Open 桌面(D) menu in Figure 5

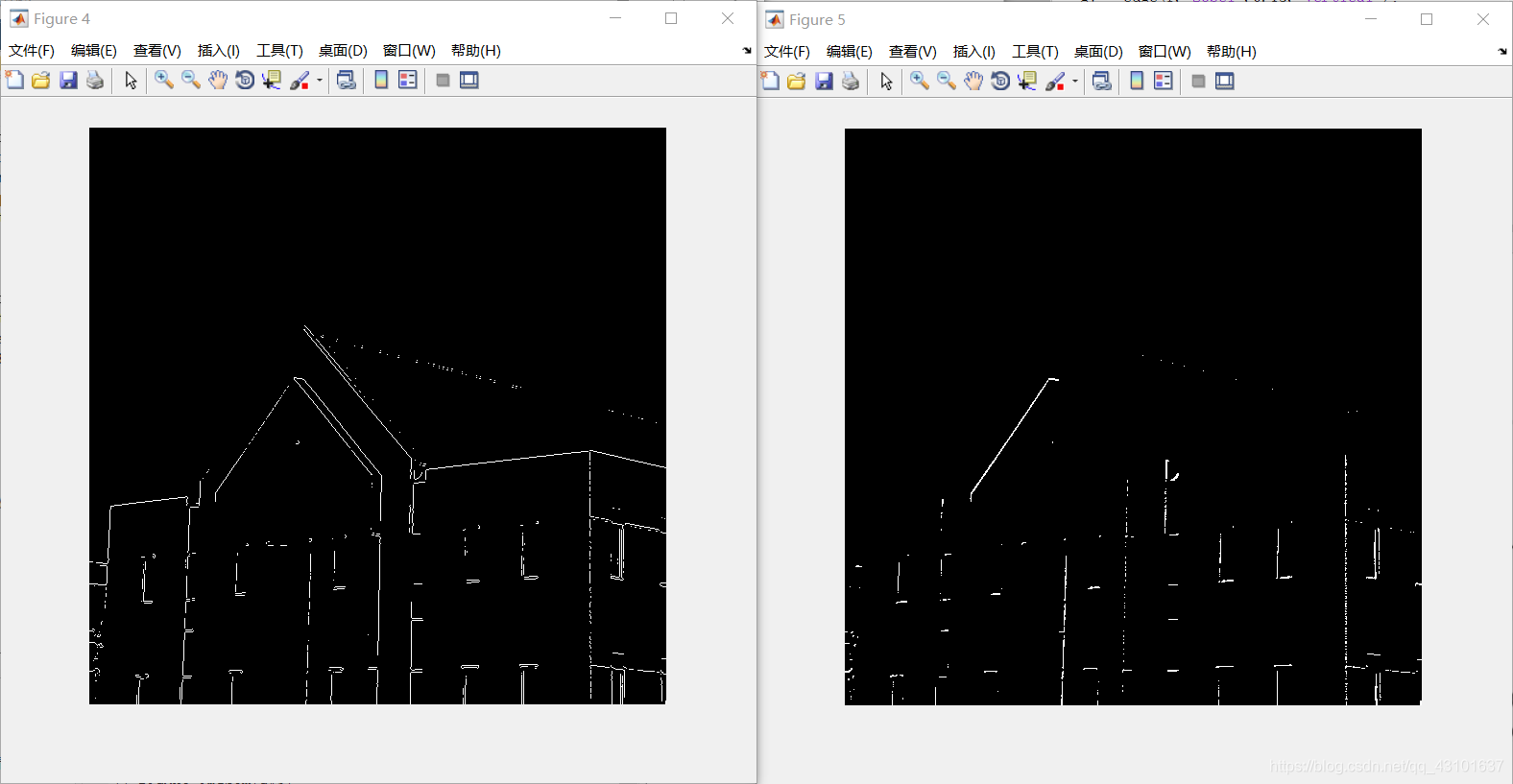pos(1098,52)
